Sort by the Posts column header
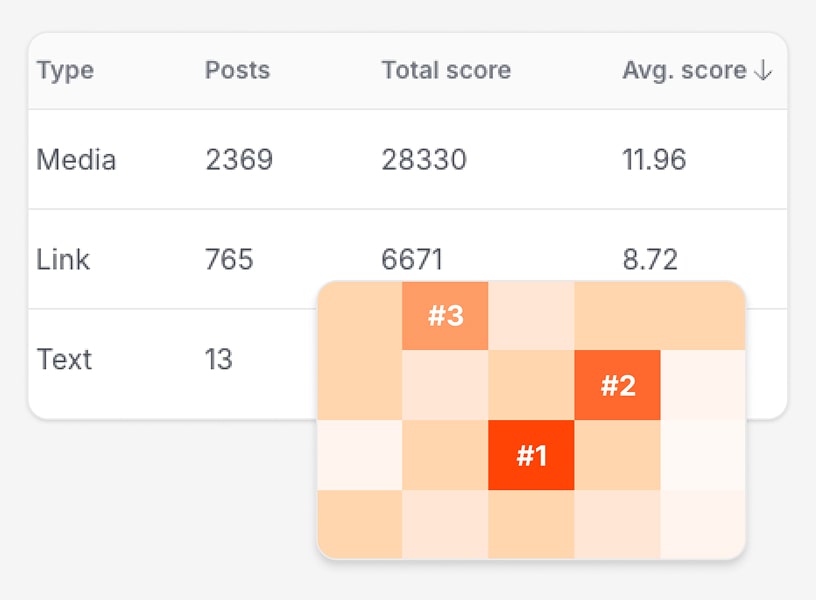This screenshot has width=816, height=600. click(237, 71)
